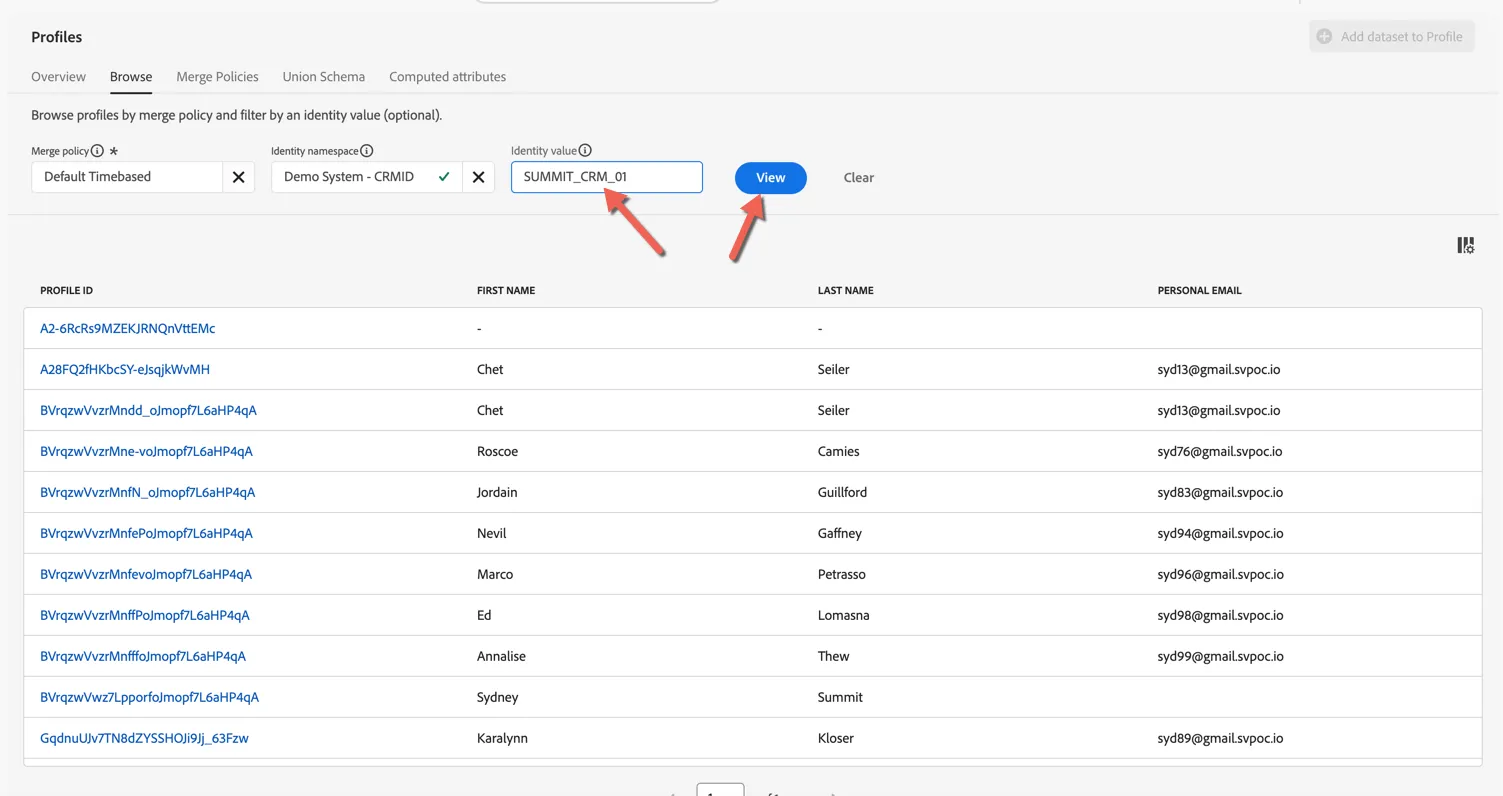Image resolution: width=1503 pixels, height=796 pixels.
Task: Open the Computed attributes tab
Action: click(447, 77)
